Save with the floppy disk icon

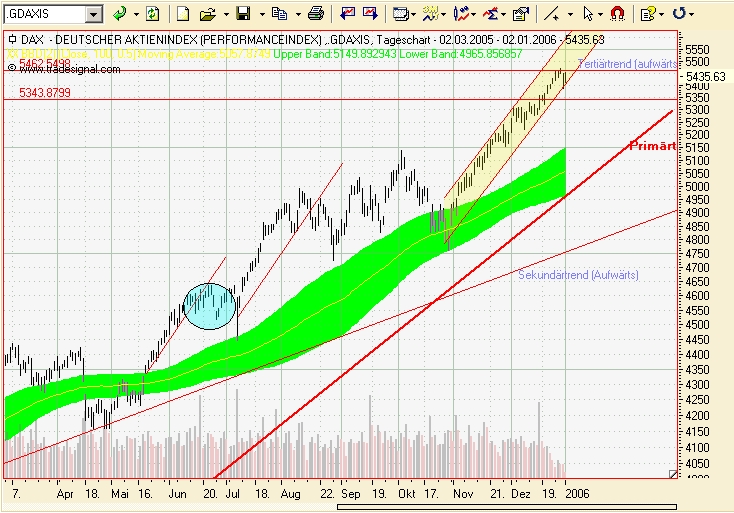[243, 14]
